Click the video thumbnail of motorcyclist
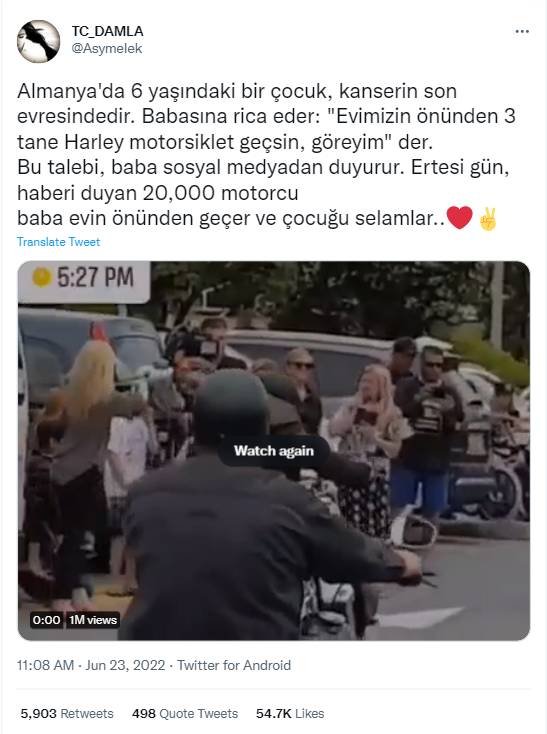The height and width of the screenshot is (734, 547). (x=274, y=450)
